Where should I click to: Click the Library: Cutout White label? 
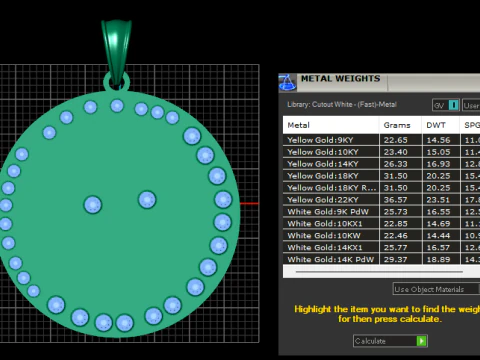click(x=342, y=104)
